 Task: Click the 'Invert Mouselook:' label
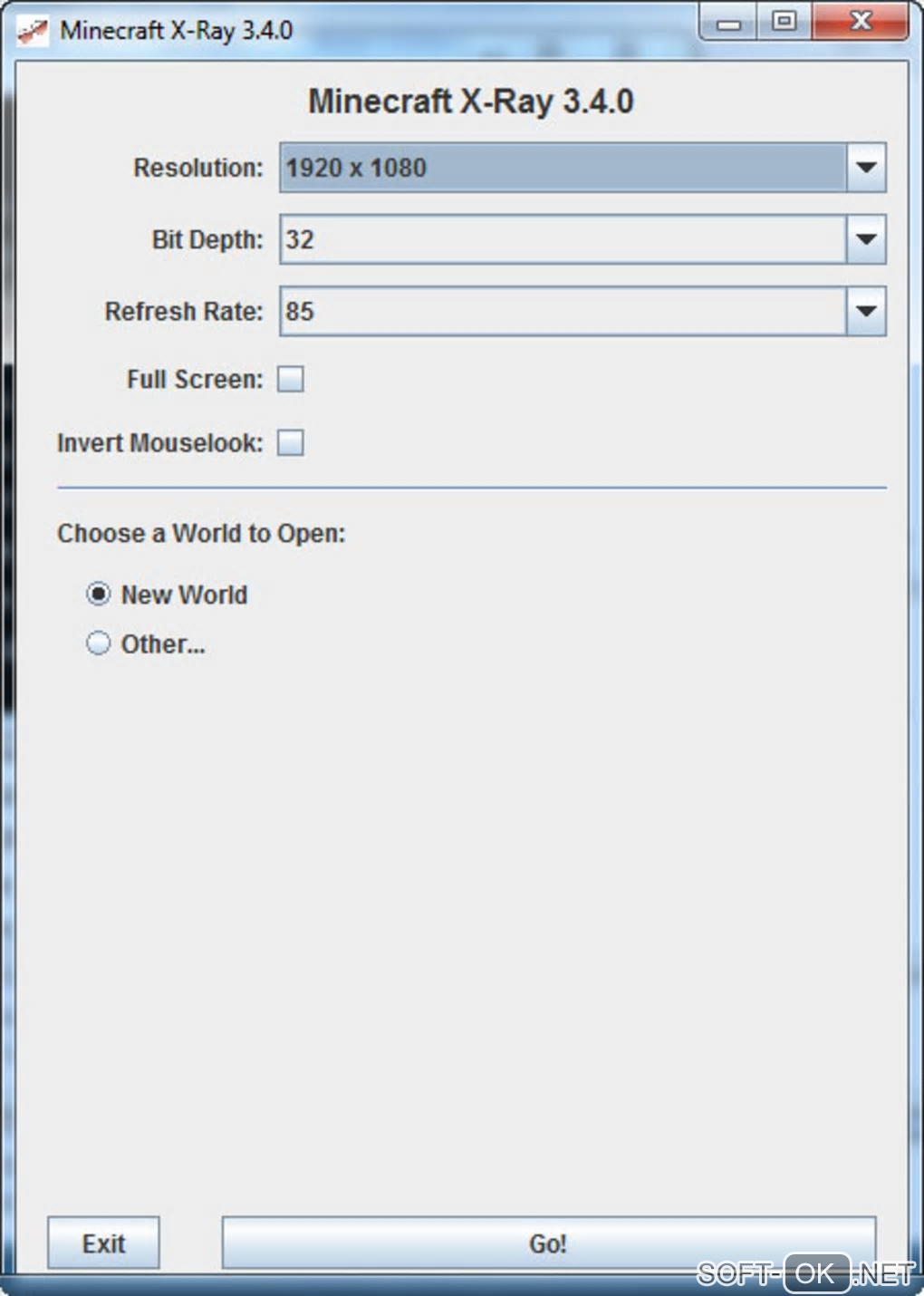160,442
